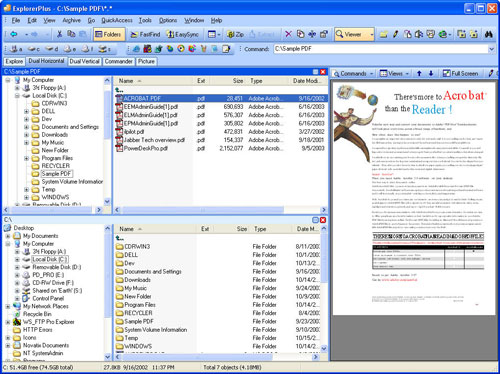Switch to the Explore tab
Screen dimensions: 500x374
[14, 61]
